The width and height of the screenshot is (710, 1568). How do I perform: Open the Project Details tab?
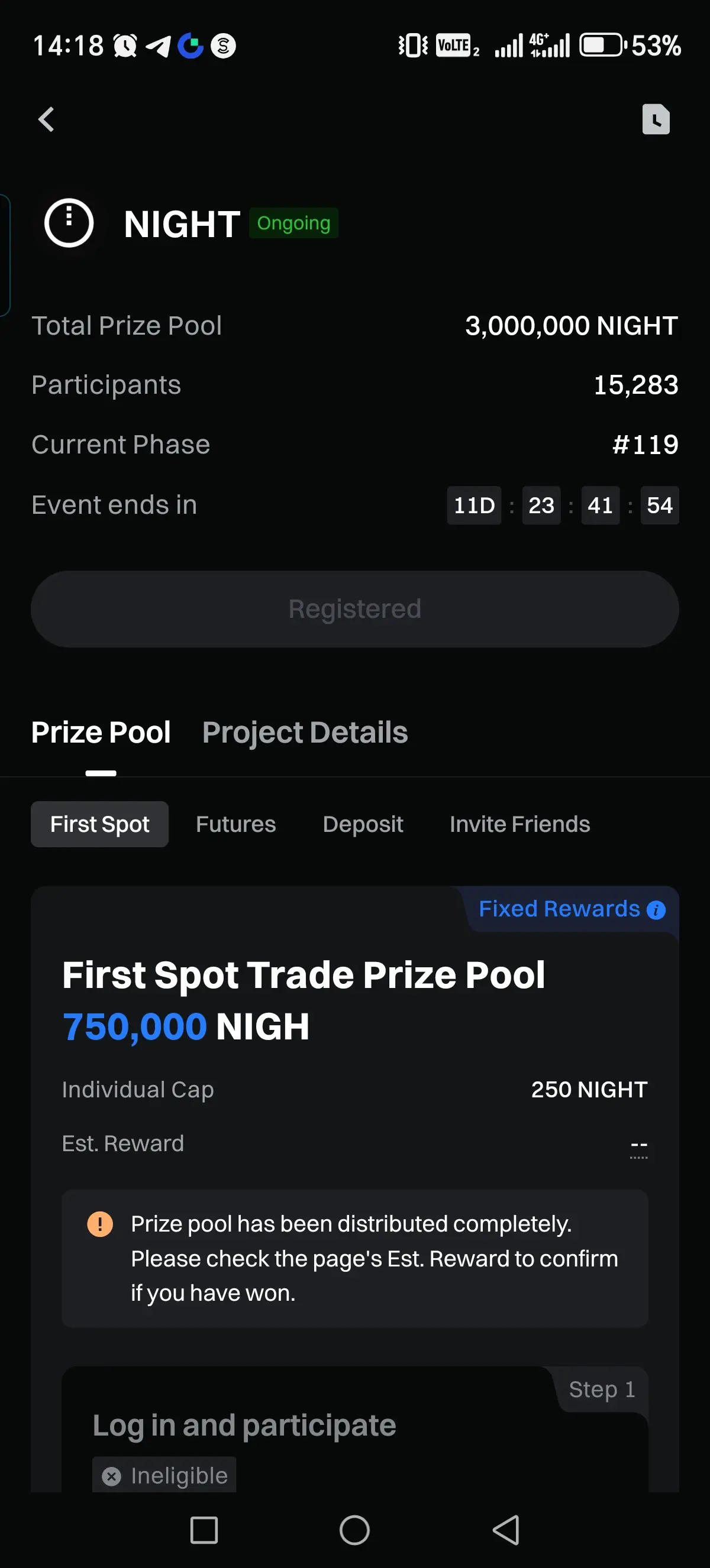pos(305,732)
